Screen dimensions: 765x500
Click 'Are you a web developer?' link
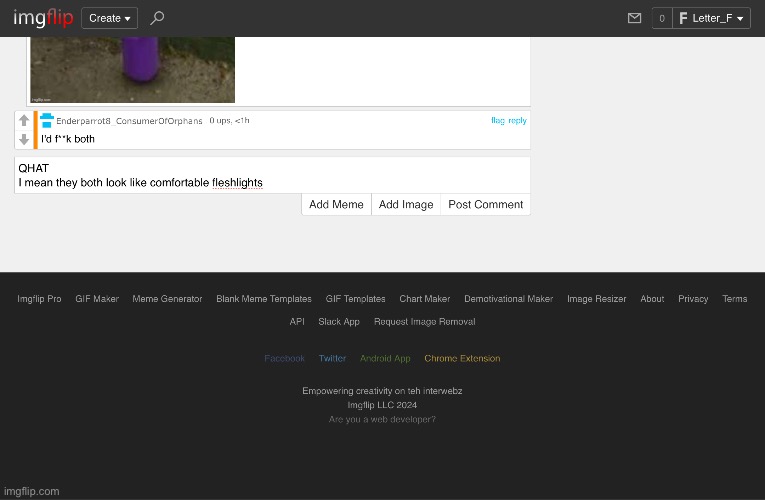[382, 419]
